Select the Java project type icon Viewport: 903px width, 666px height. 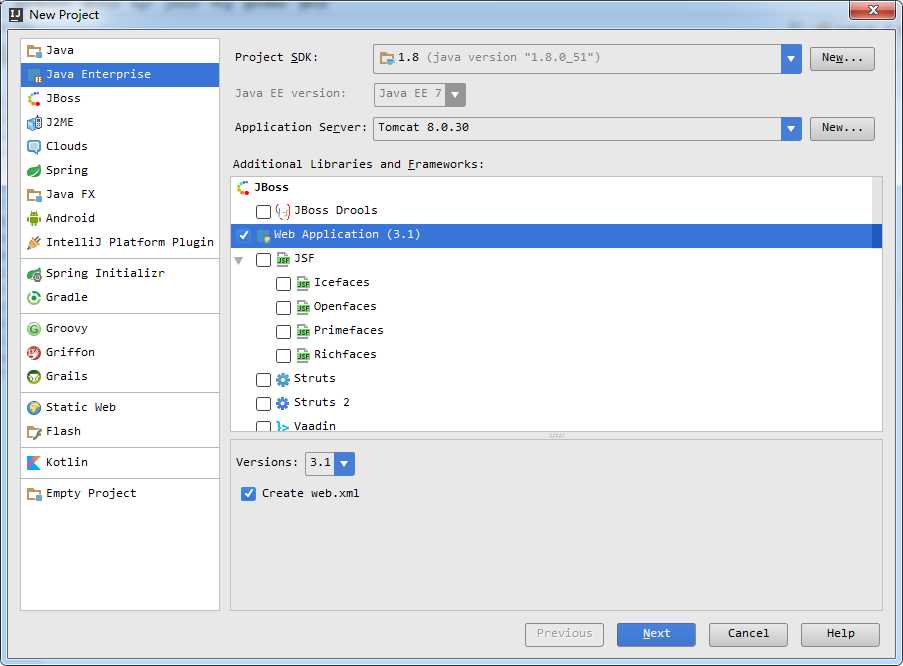click(34, 51)
